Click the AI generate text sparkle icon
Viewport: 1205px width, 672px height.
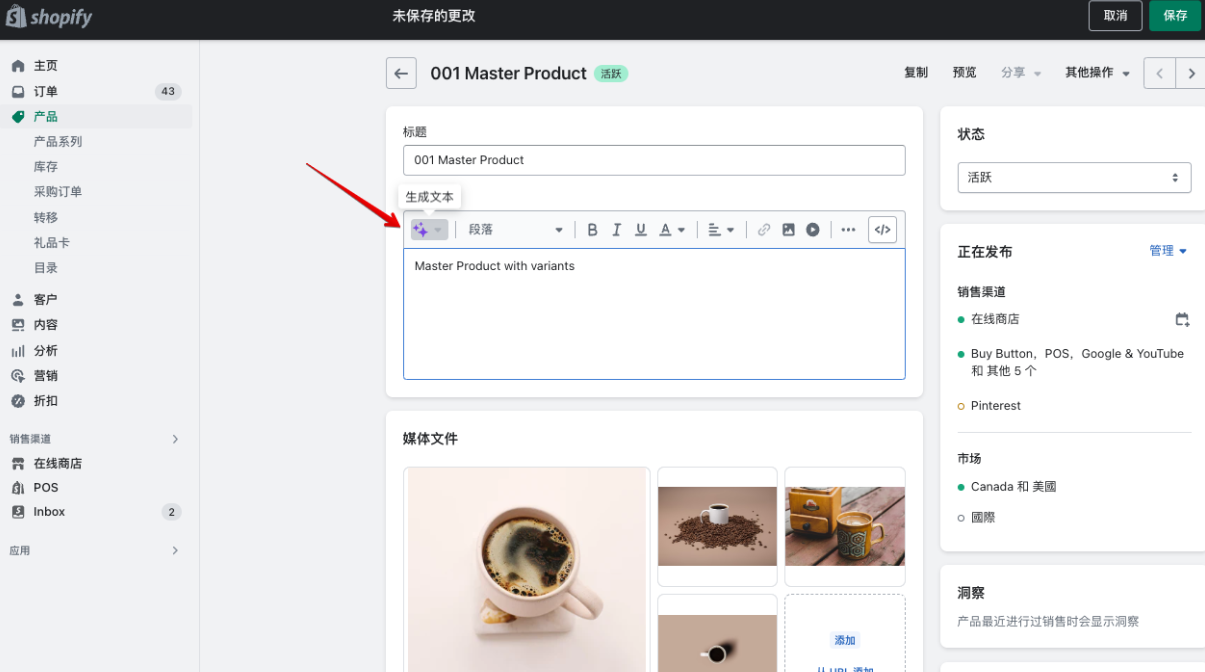pyautogui.click(x=422, y=230)
